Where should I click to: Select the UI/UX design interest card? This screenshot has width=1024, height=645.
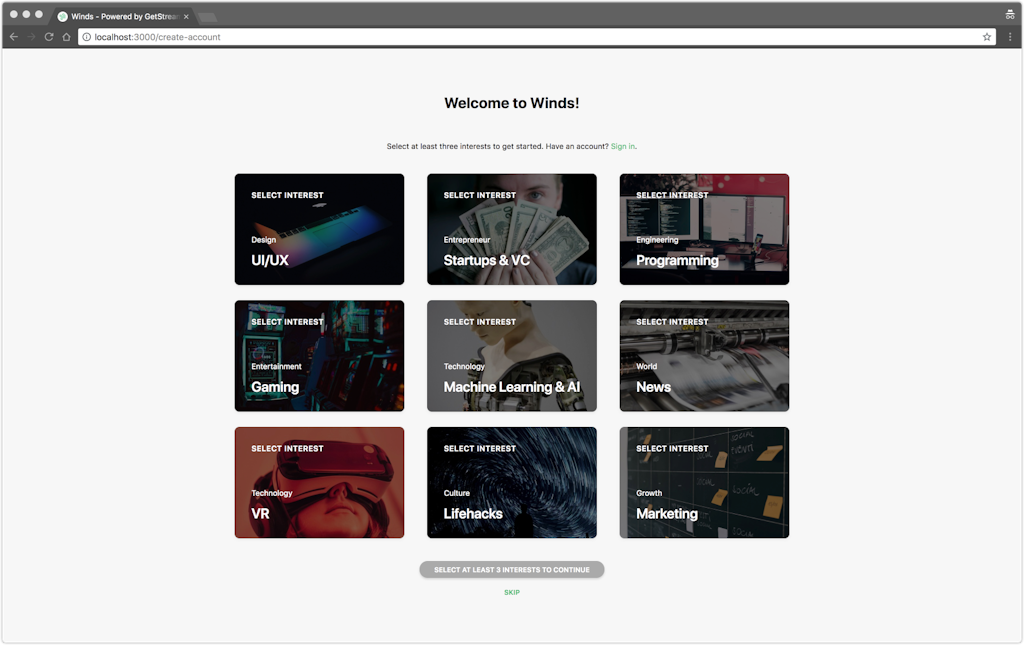coord(319,229)
